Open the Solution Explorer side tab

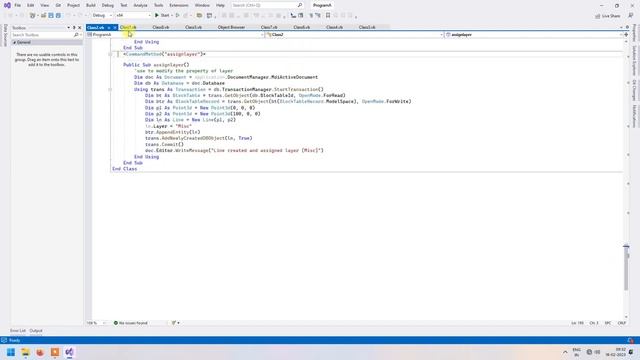(x=634, y=60)
